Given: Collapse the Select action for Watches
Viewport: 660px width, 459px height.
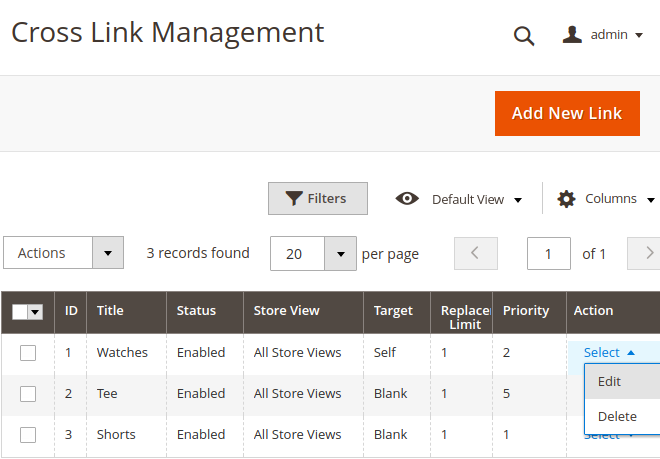Looking at the screenshot, I should click(608, 353).
